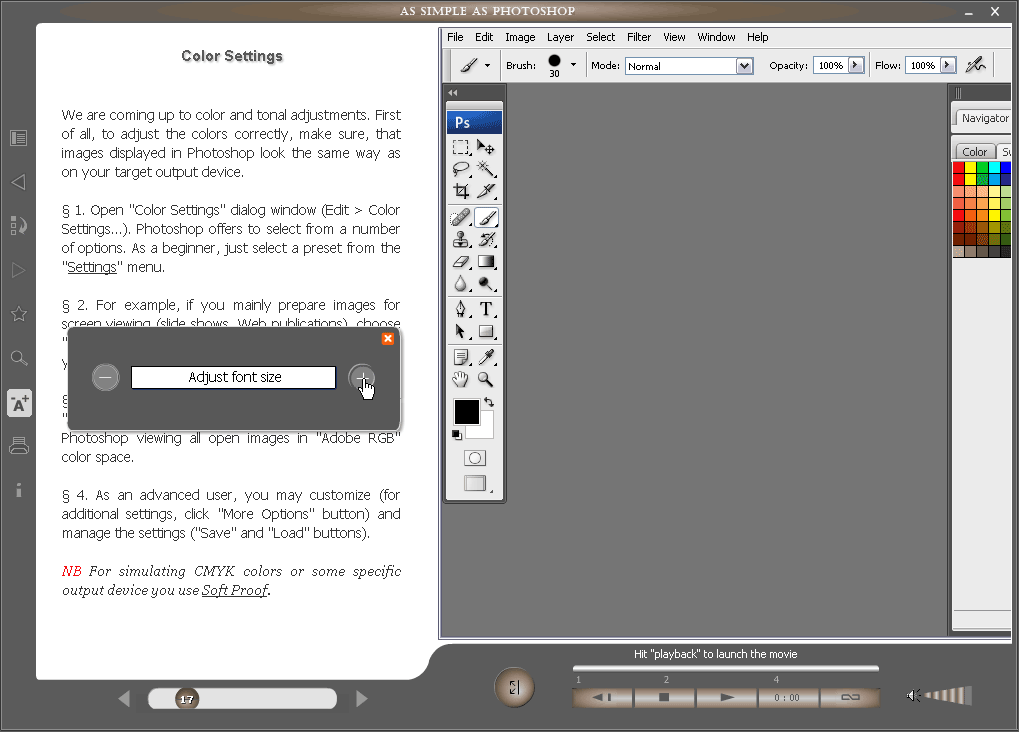Select the Move tool

click(x=485, y=147)
